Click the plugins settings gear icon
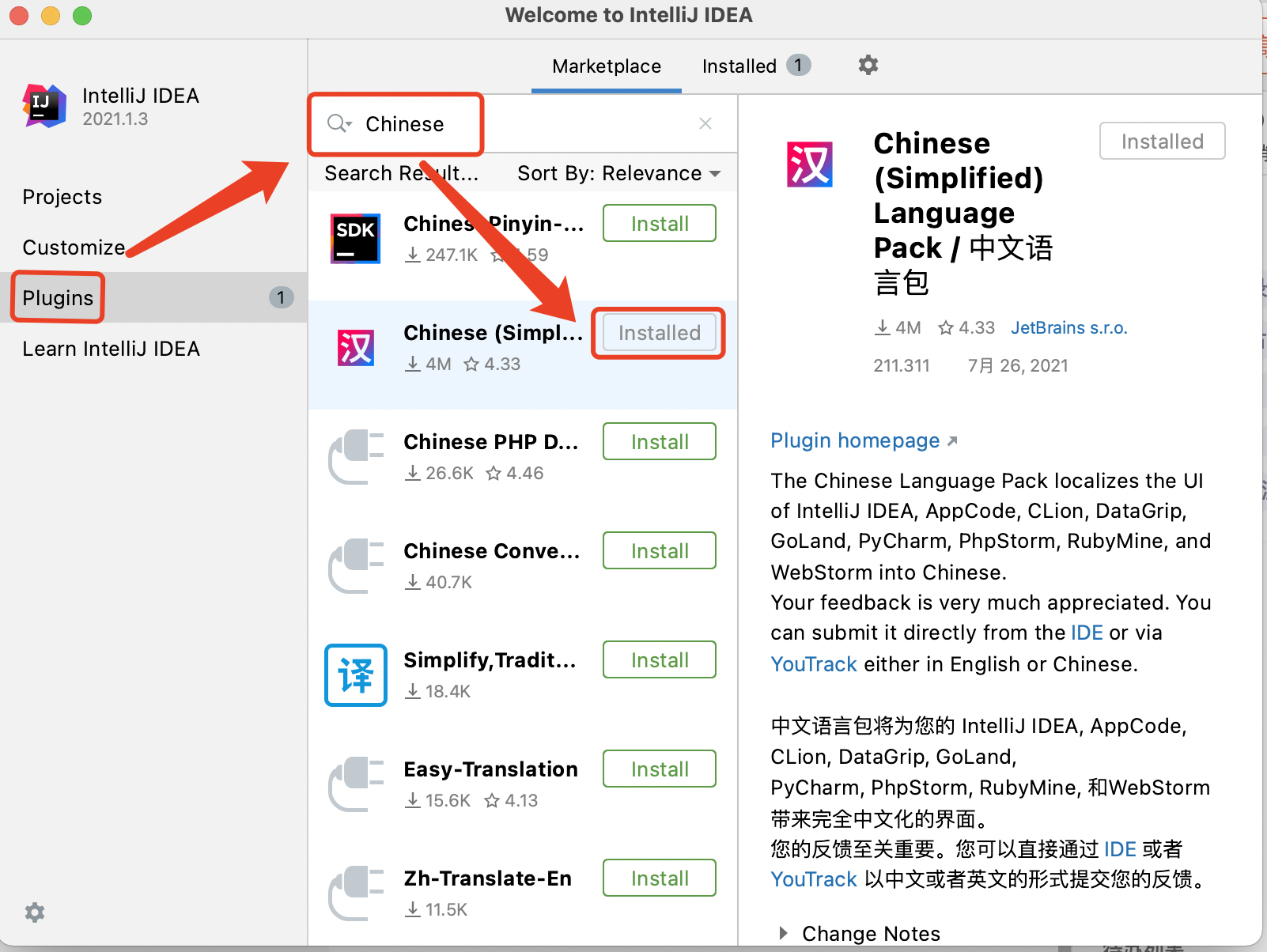 (868, 65)
